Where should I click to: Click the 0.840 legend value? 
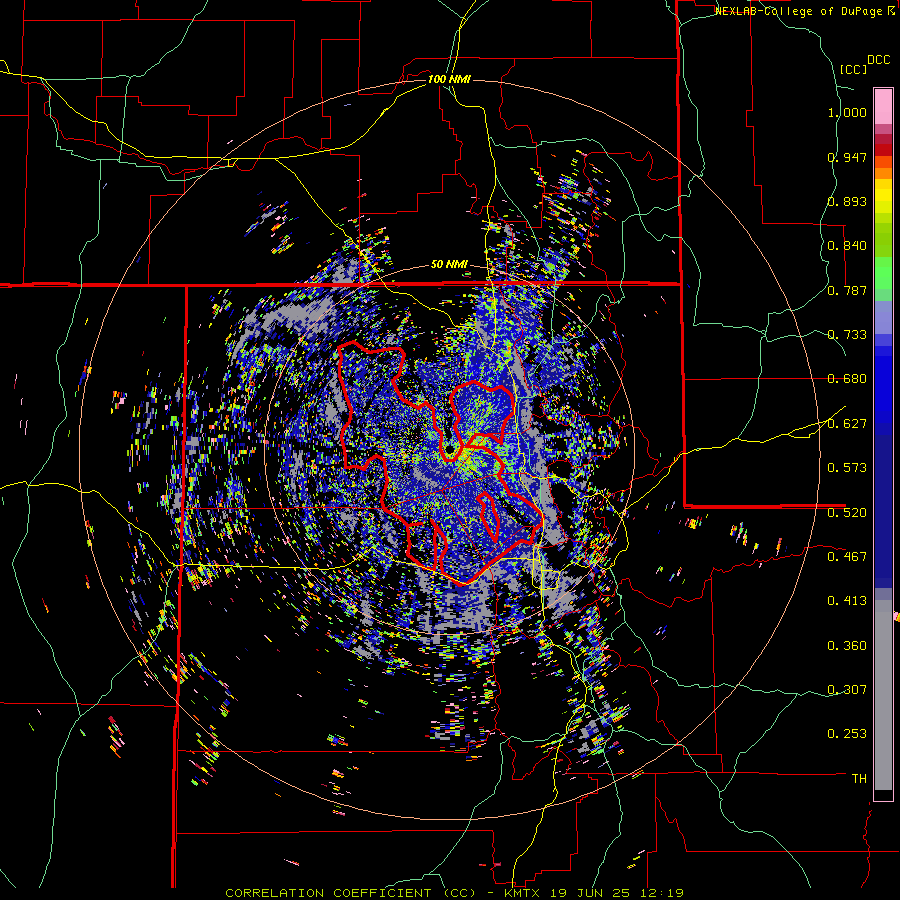click(x=847, y=246)
